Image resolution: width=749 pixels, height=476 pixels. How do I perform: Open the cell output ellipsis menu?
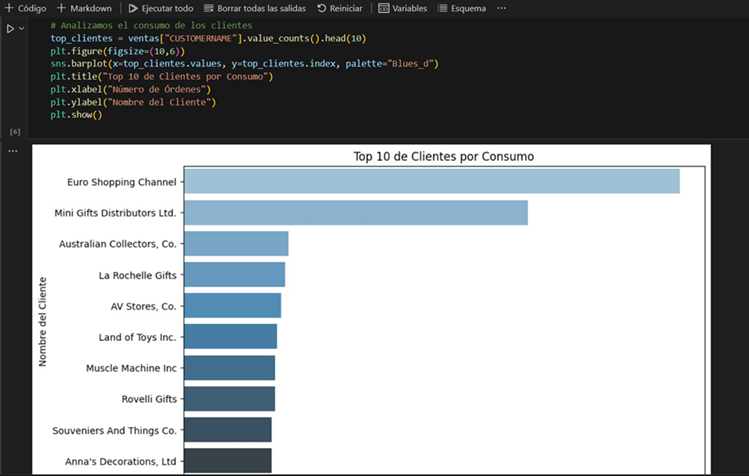12,151
